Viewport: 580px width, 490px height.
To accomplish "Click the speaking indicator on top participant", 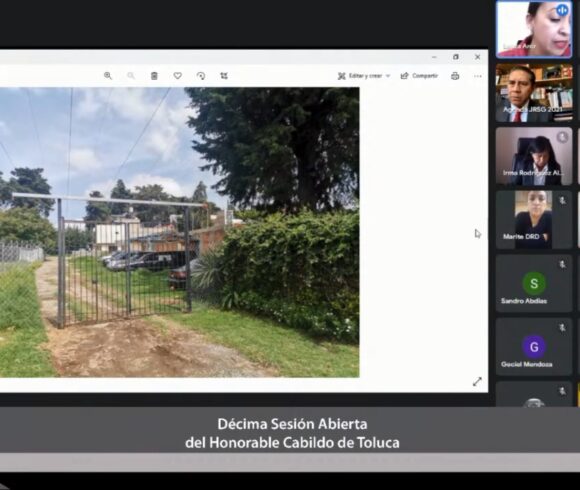I will coord(562,10).
